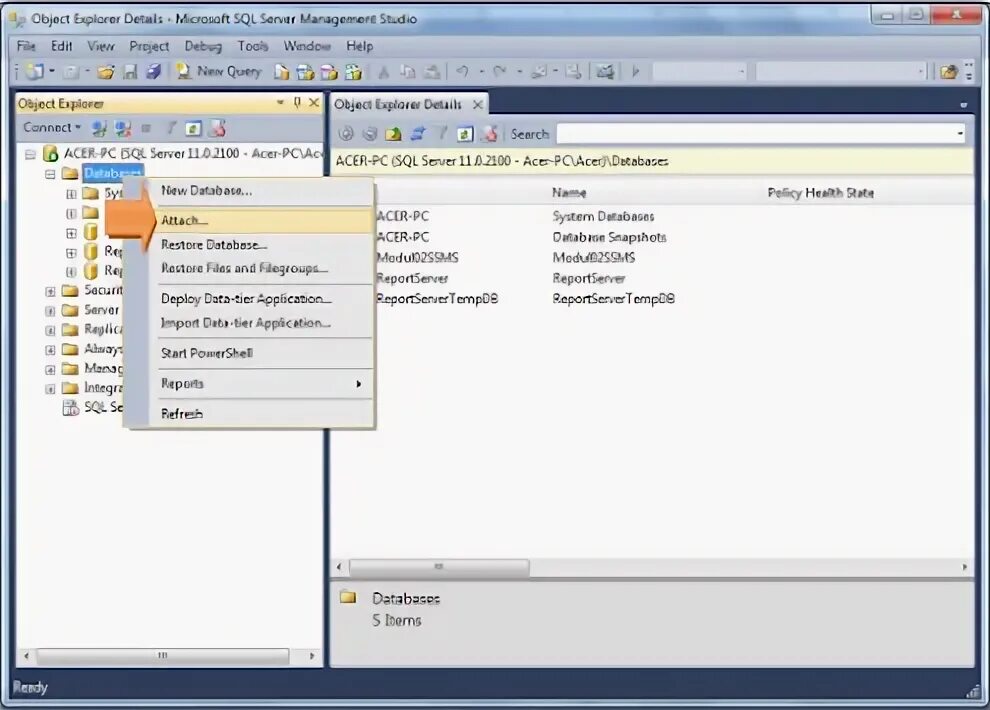Open the File menu

pos(26,46)
